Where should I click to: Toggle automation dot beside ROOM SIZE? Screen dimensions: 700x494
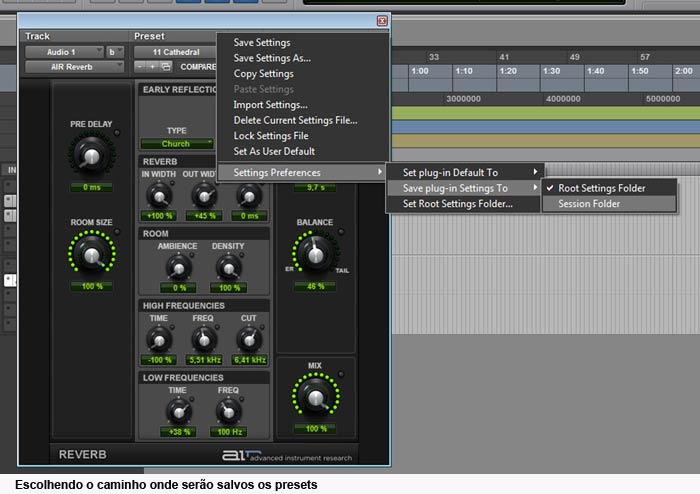pos(117,232)
